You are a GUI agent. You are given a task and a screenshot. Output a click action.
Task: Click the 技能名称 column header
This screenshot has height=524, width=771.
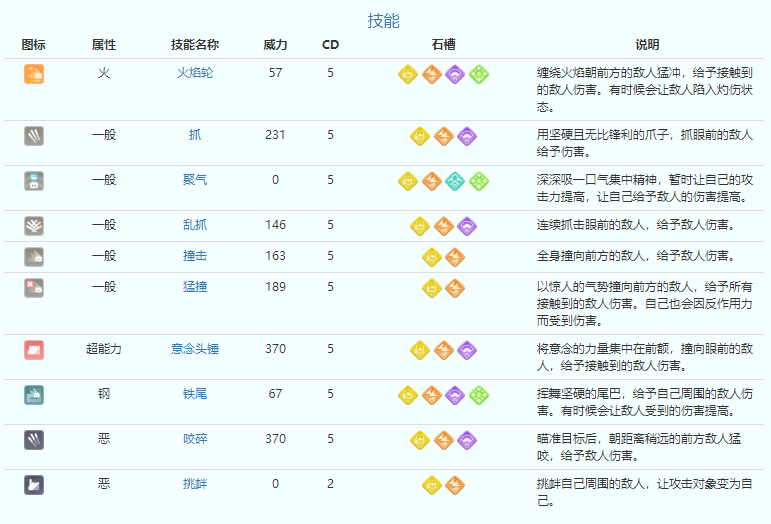[195, 46]
